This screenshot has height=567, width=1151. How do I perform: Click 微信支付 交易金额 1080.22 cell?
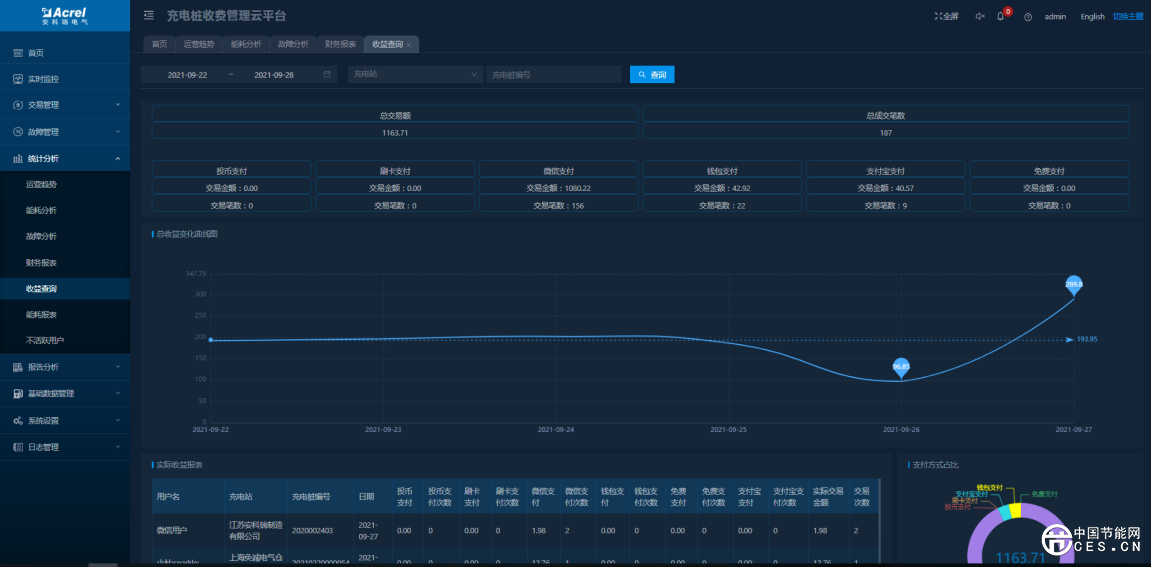pyautogui.click(x=559, y=187)
